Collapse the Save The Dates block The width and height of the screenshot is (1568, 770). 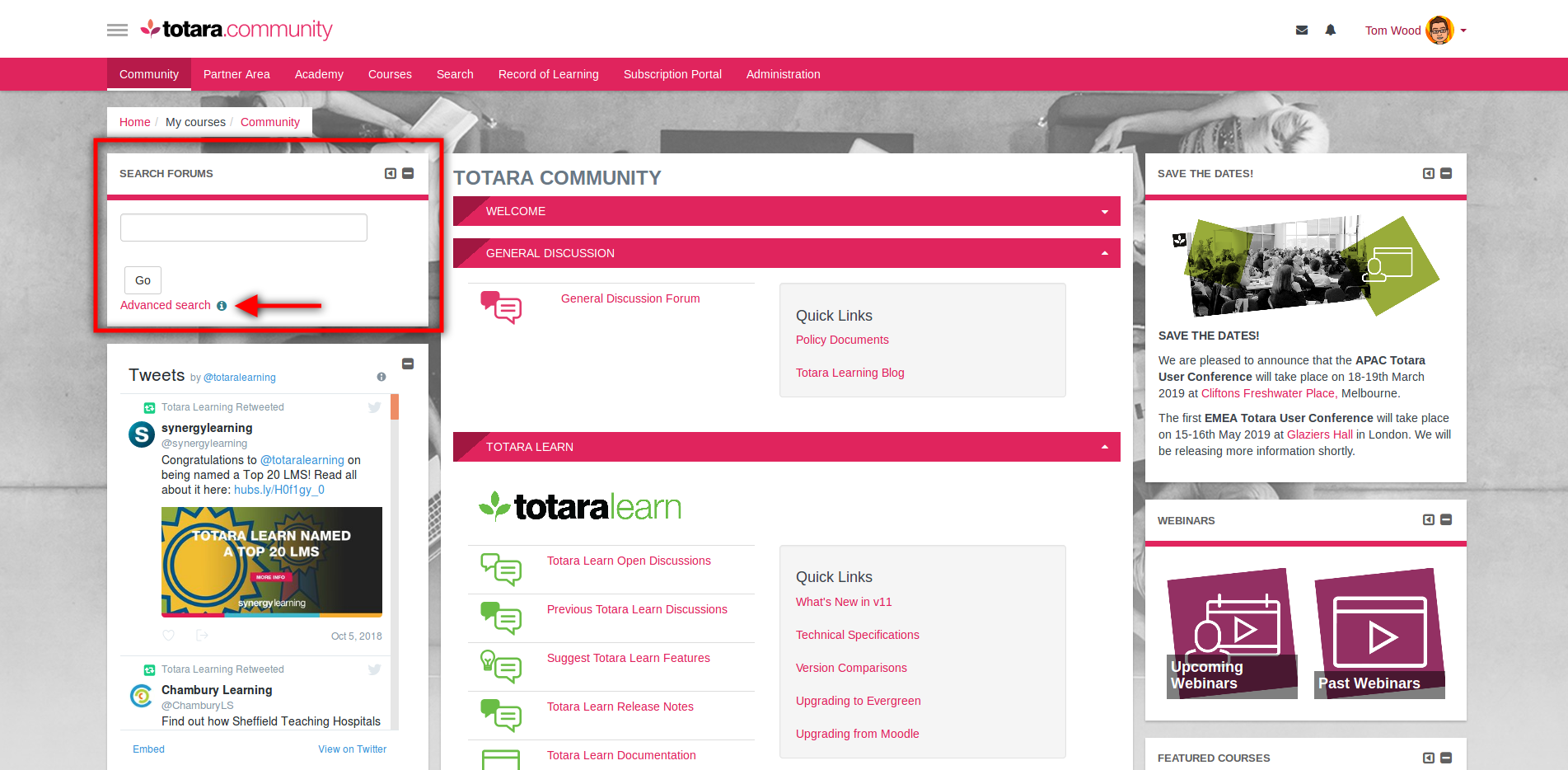(x=1446, y=173)
